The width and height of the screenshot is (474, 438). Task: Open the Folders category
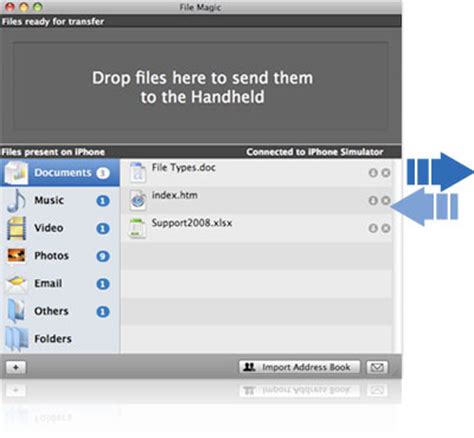[60, 339]
